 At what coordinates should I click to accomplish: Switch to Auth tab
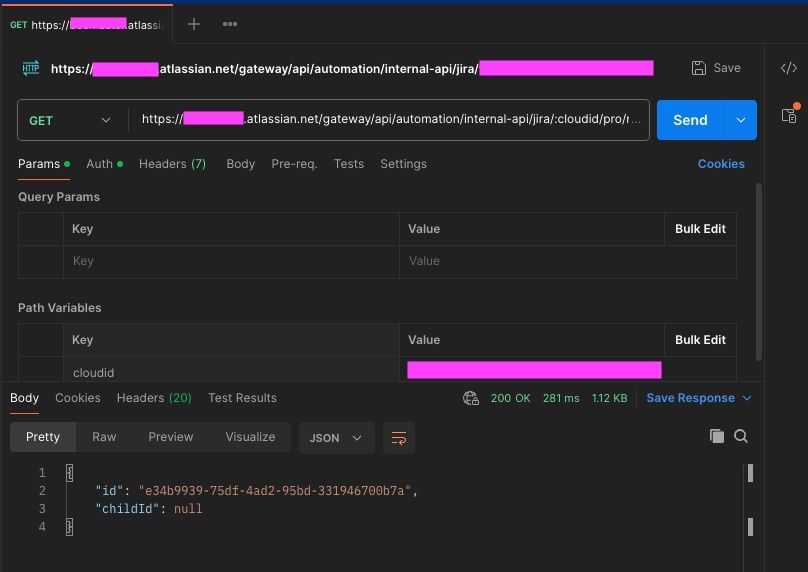pyautogui.click(x=105, y=164)
